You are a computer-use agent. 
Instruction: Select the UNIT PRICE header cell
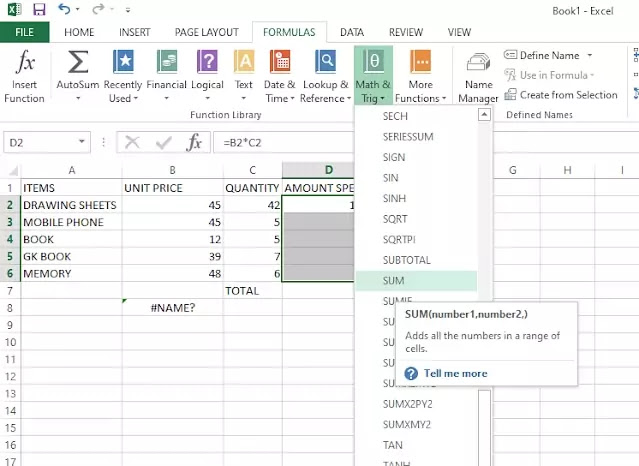click(172, 188)
